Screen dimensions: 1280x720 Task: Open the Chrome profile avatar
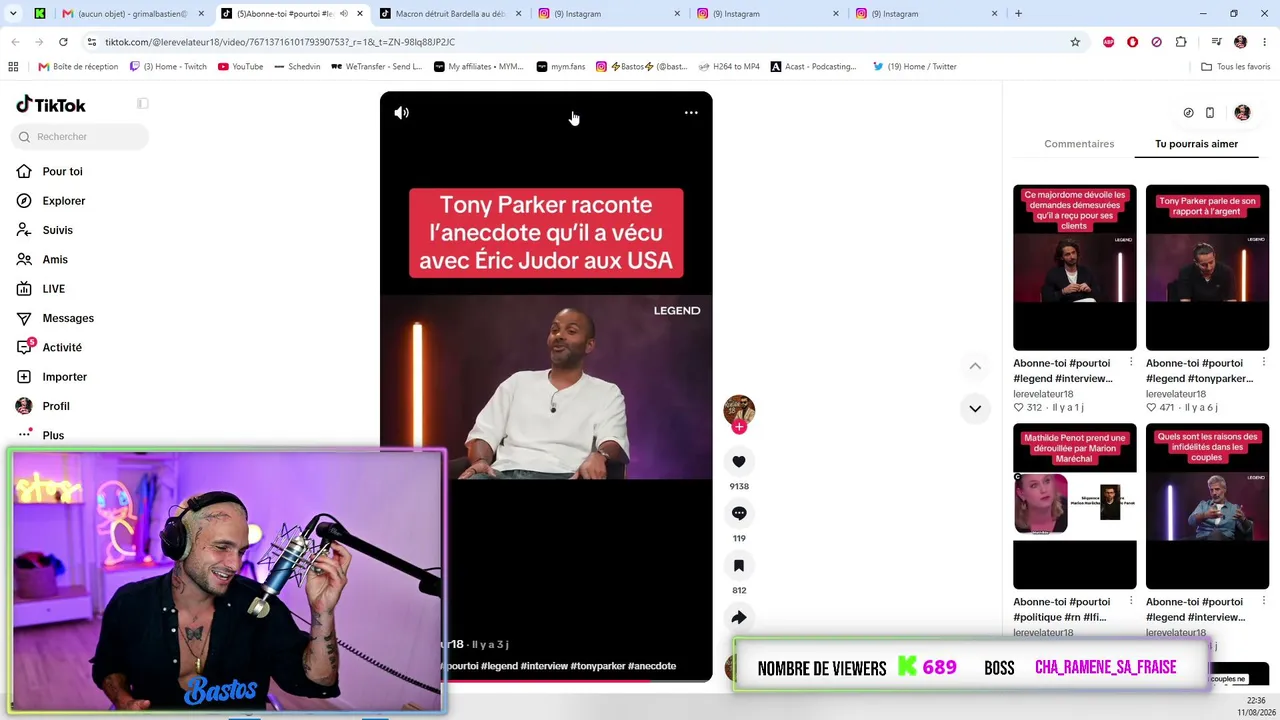[1240, 42]
